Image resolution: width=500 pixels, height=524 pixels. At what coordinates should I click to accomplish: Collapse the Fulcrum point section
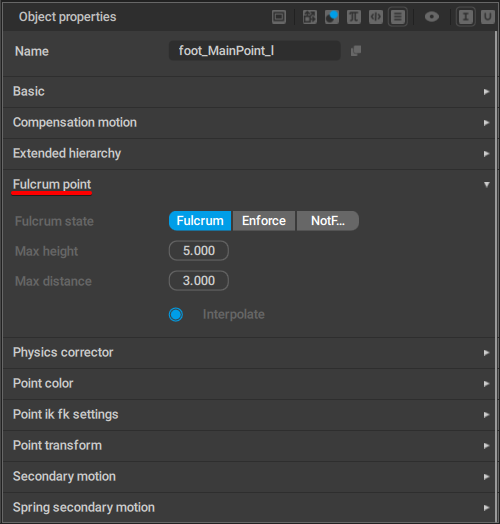(249, 184)
